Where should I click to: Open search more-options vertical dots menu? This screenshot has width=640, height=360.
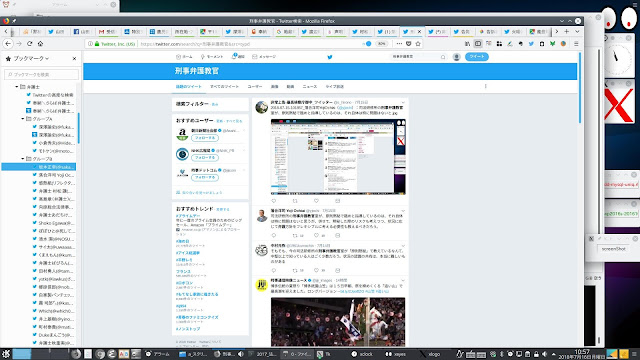click(485, 86)
